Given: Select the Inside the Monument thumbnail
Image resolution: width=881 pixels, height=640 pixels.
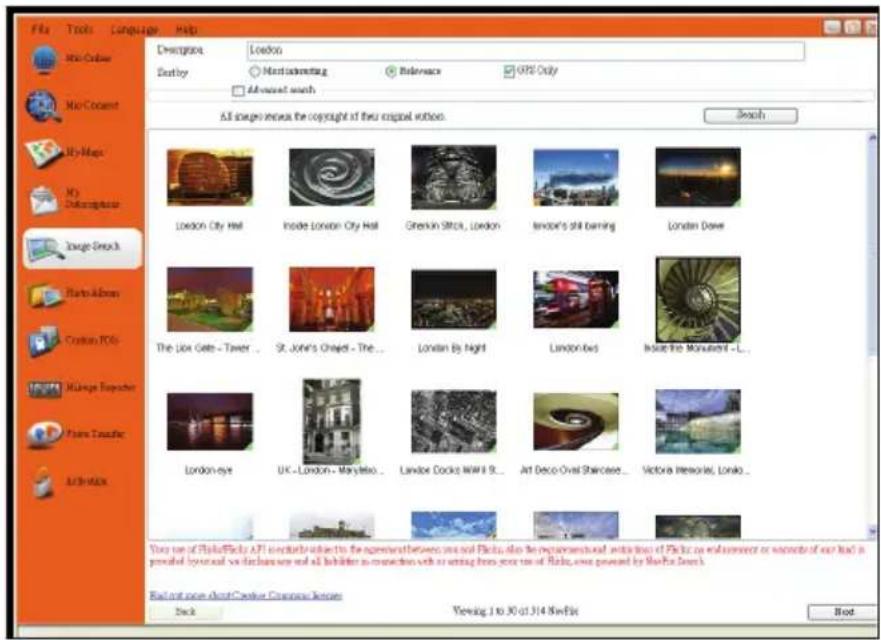Looking at the screenshot, I should coord(698,299).
